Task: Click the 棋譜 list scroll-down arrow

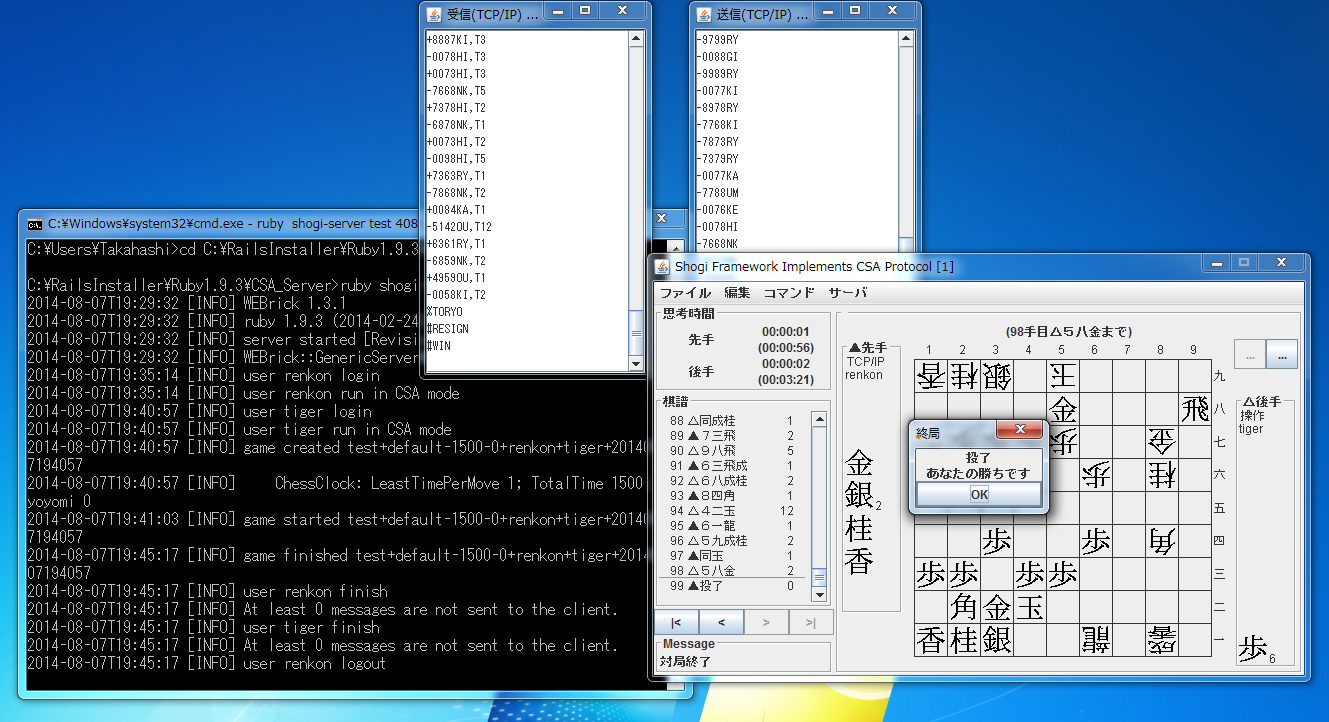Action: pos(820,594)
